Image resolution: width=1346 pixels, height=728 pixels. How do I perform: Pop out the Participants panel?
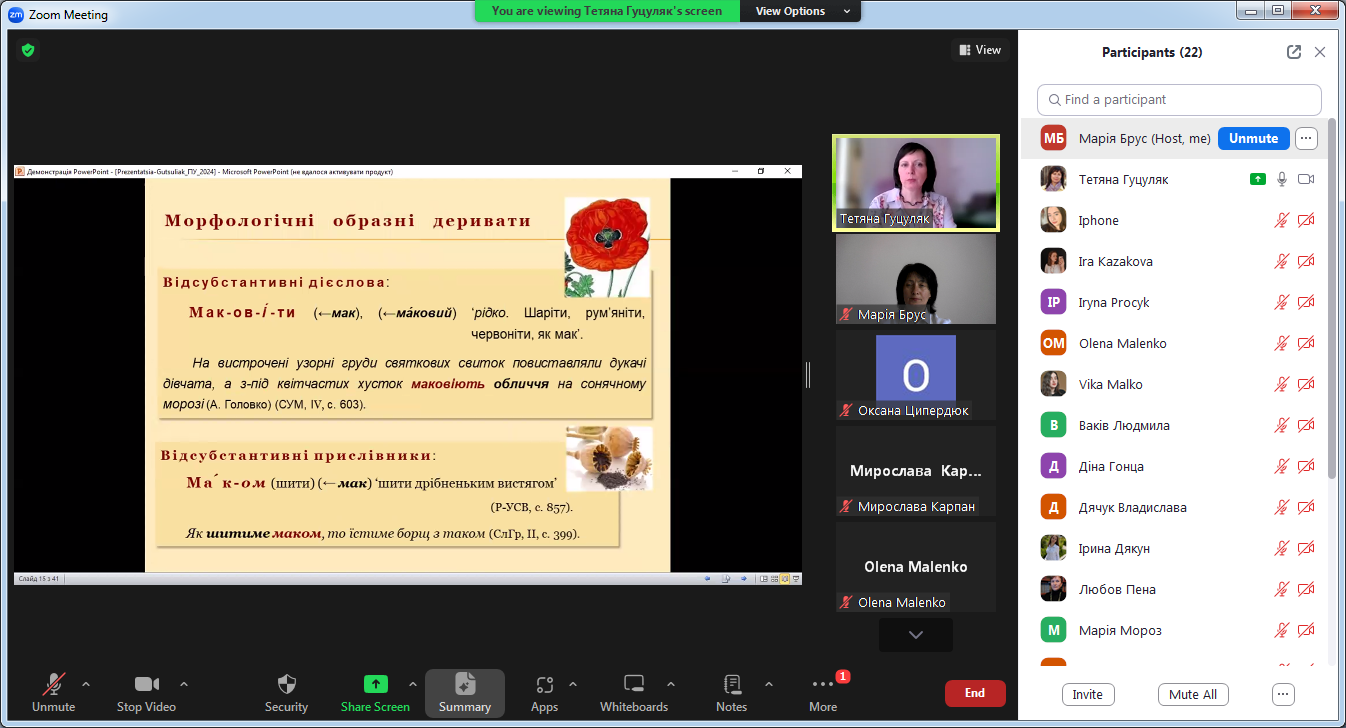[x=1294, y=52]
